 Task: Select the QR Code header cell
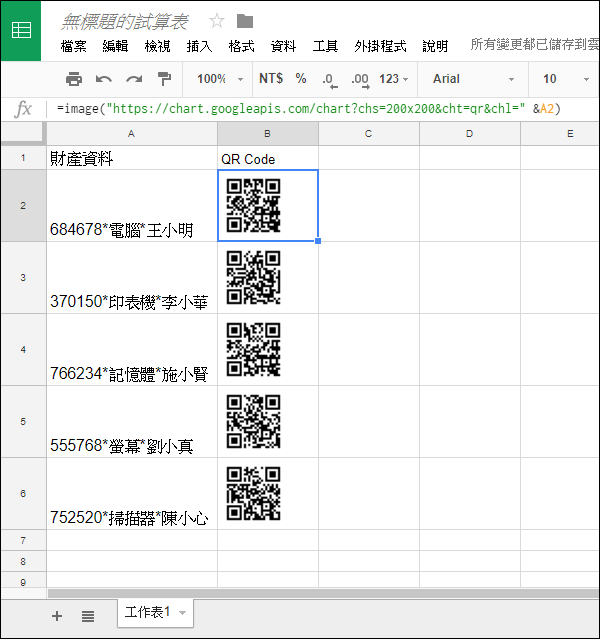(268, 158)
